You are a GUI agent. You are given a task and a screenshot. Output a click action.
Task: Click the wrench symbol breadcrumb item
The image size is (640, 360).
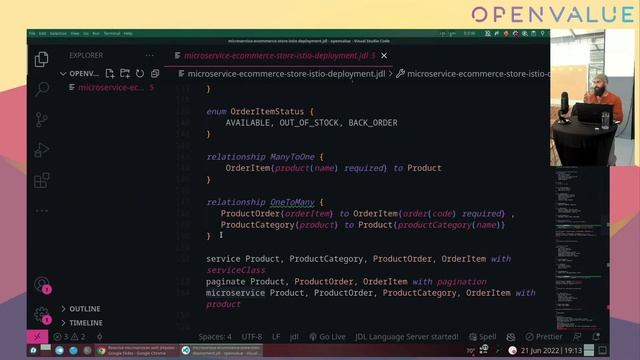473,74
